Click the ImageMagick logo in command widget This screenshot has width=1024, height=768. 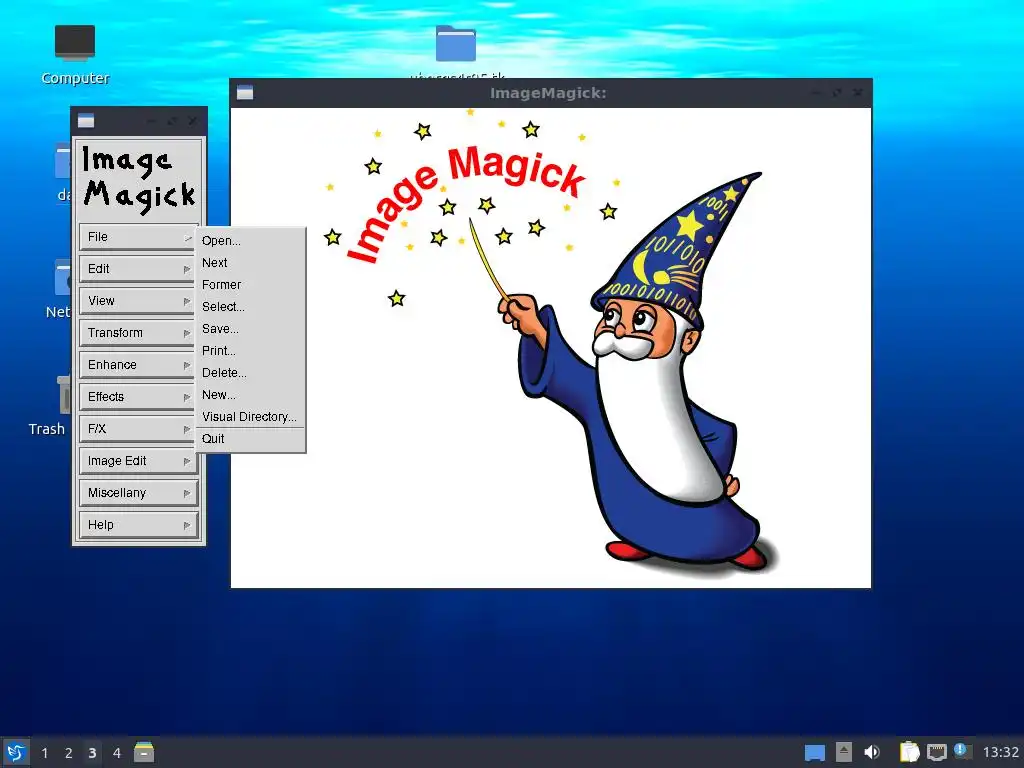tap(138, 179)
